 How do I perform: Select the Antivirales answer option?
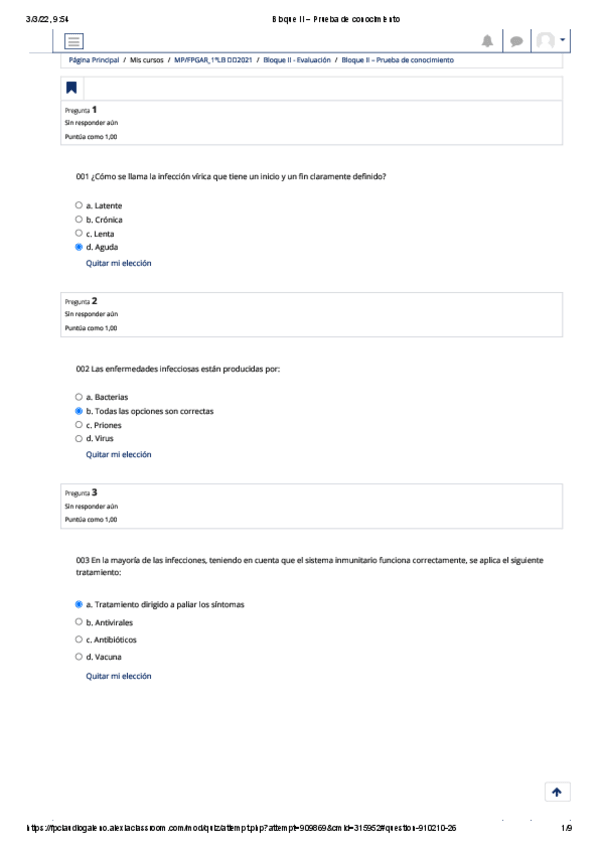(x=78, y=622)
